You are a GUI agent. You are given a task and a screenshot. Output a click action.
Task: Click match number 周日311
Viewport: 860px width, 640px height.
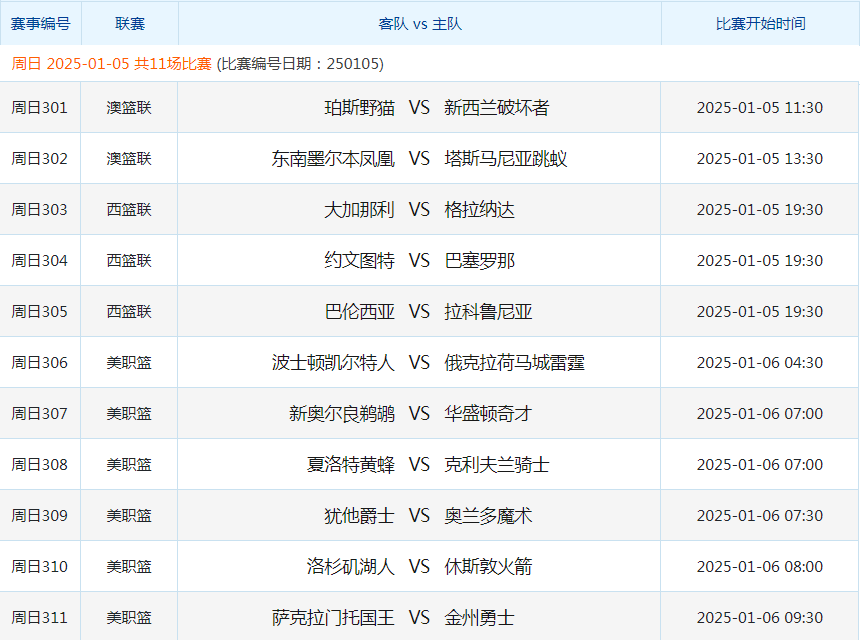[x=39, y=618]
